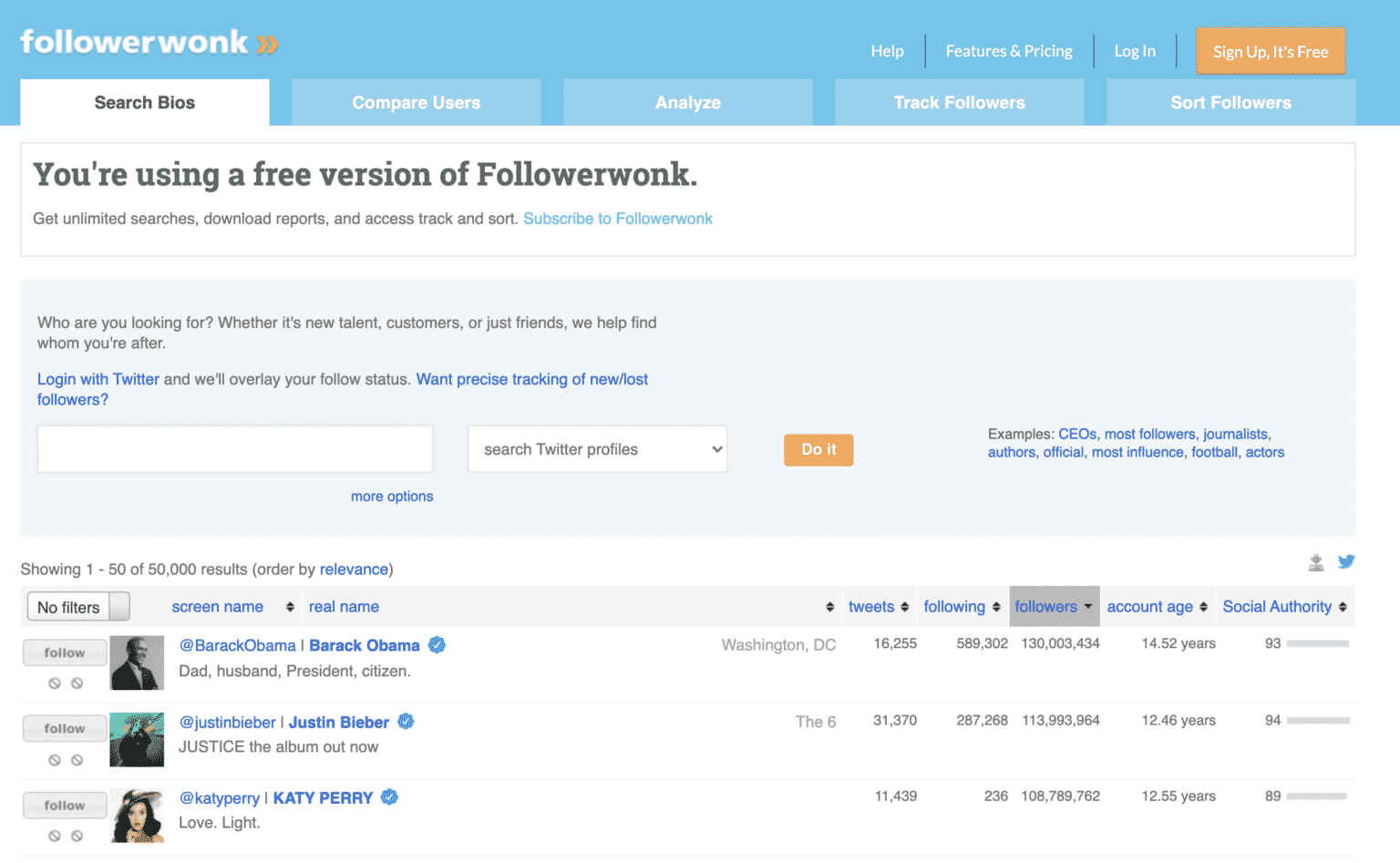This screenshot has height=863, width=1400.
Task: Open the followers column sort dropdown
Action: pyautogui.click(x=1088, y=606)
